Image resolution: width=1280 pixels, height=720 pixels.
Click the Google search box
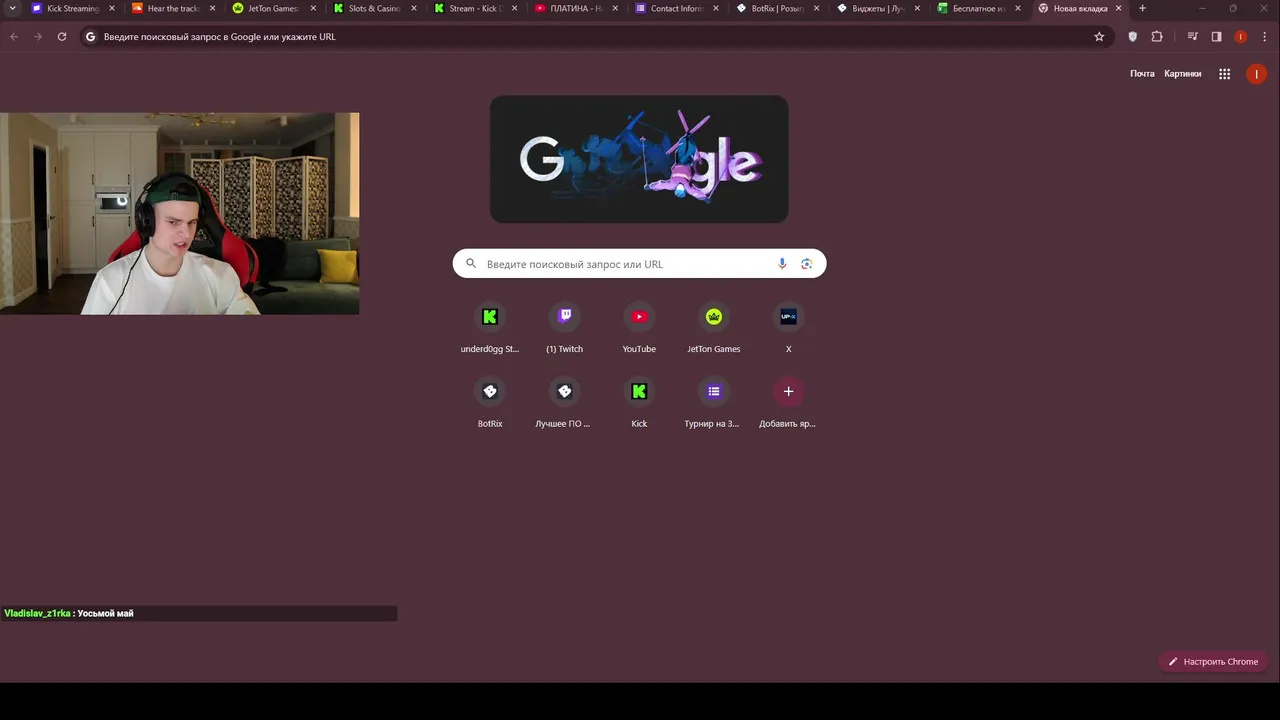point(639,264)
